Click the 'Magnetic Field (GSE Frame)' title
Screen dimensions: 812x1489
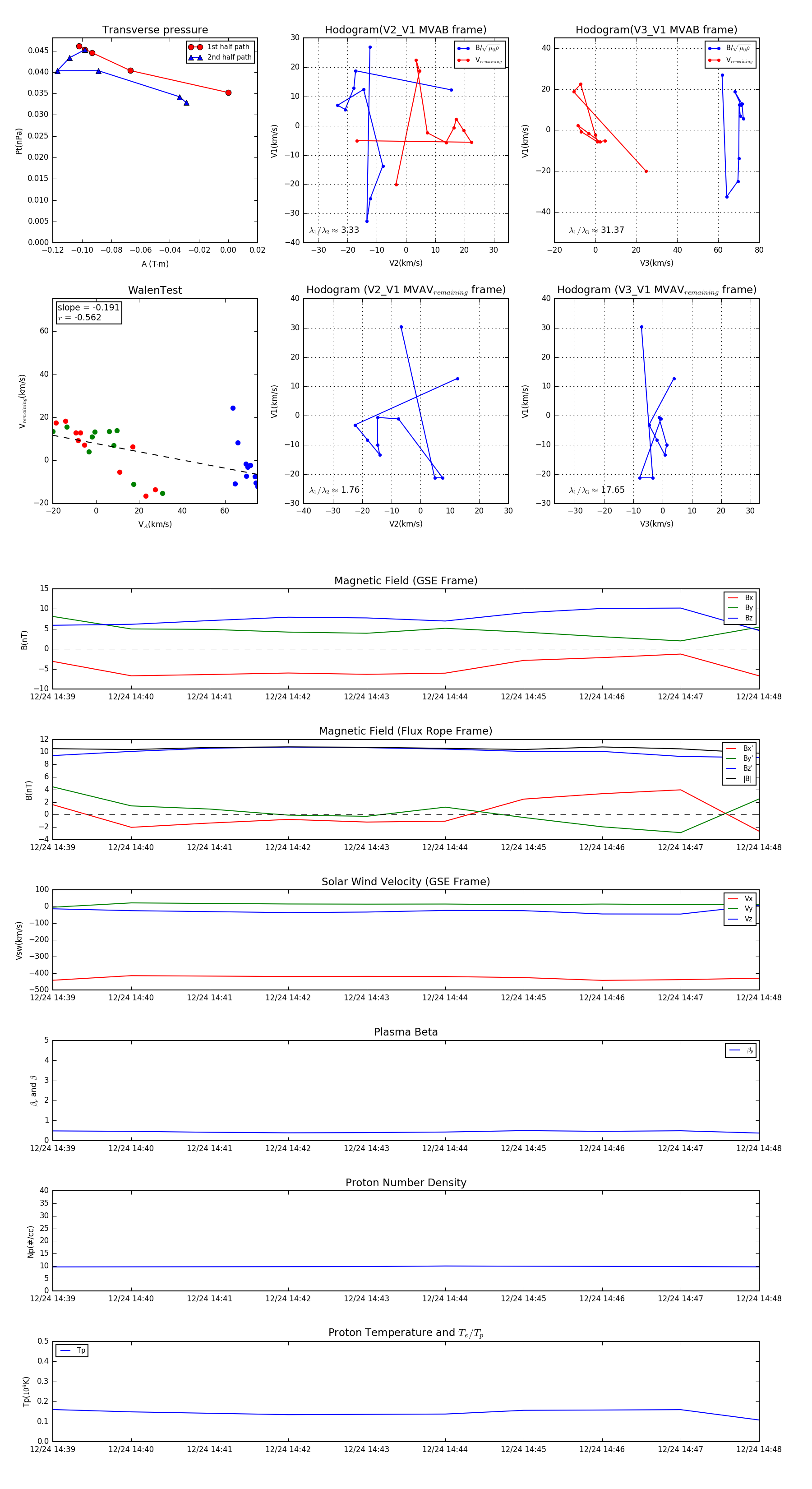(x=406, y=581)
